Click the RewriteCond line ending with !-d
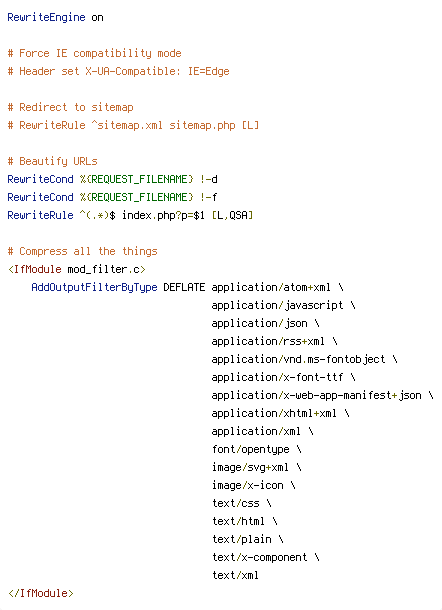The height and width of the screenshot is (610, 442). tap(112, 179)
